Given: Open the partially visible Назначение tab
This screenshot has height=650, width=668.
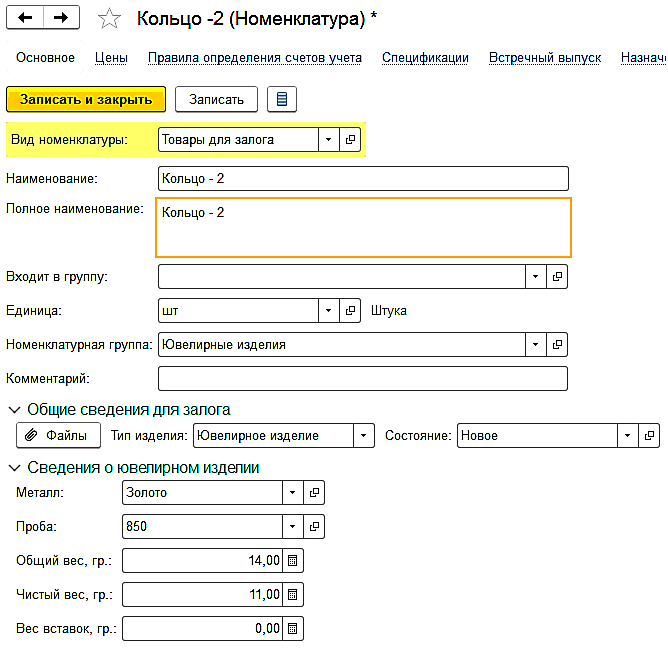Looking at the screenshot, I should pos(644,58).
